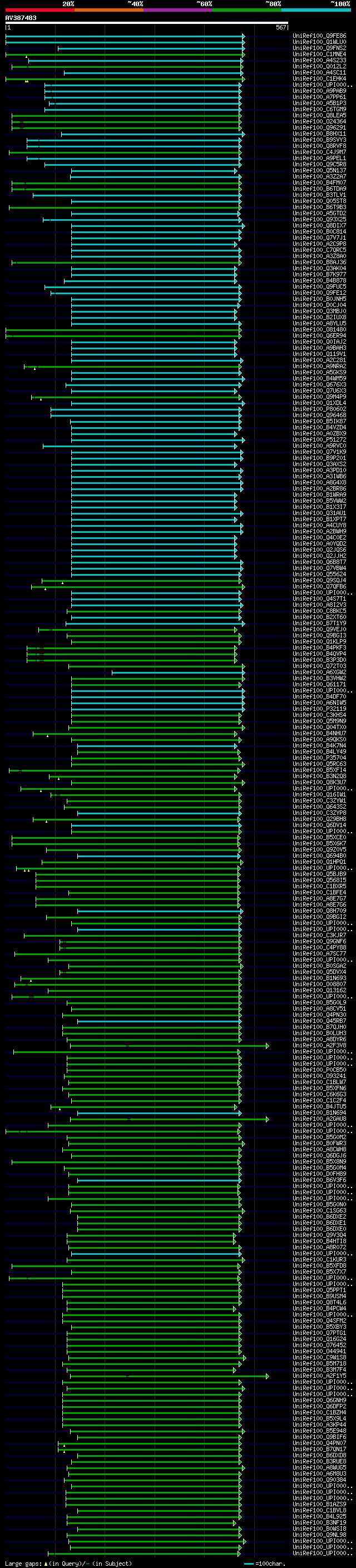Select hit label UniRef100_P35704
The height and width of the screenshot is (1568, 356).
click(319, 758)
